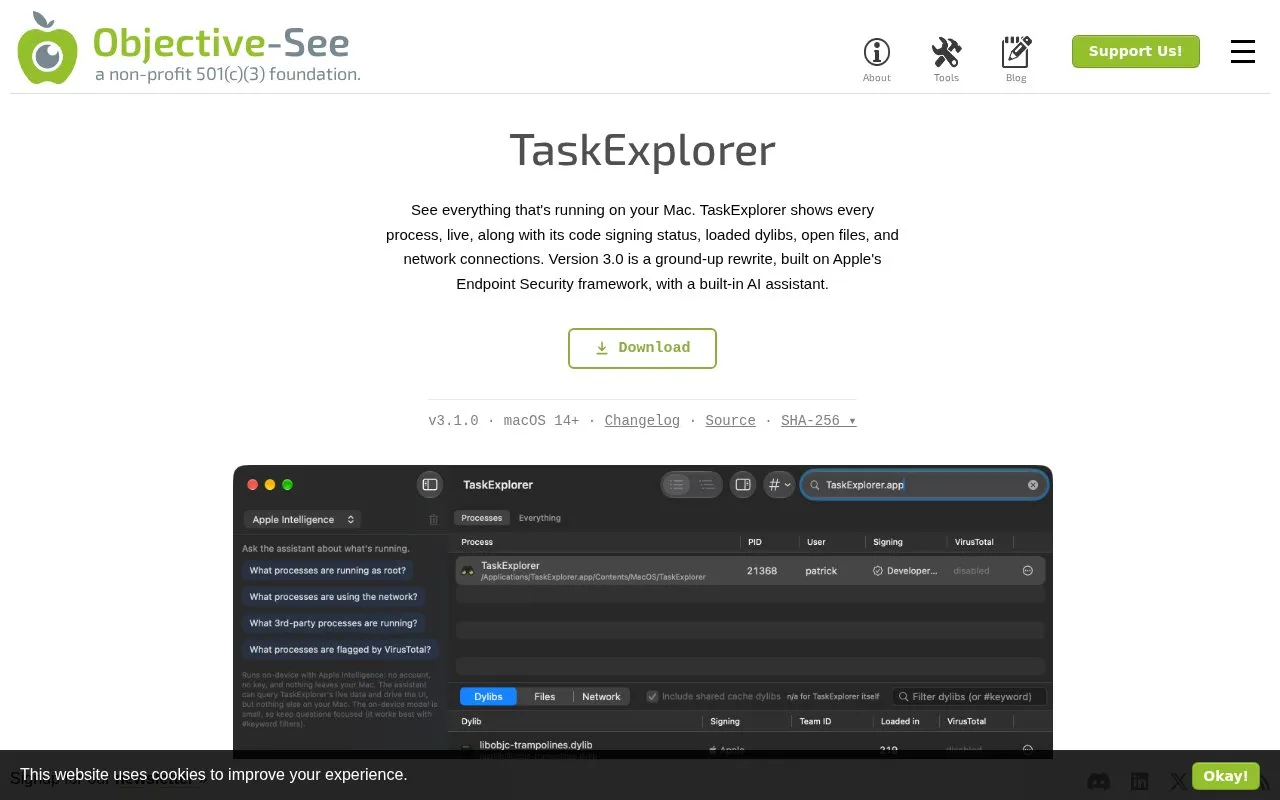This screenshot has height=800, width=1280.
Task: Click the tree list view icon in screenshot
Action: coord(706,484)
